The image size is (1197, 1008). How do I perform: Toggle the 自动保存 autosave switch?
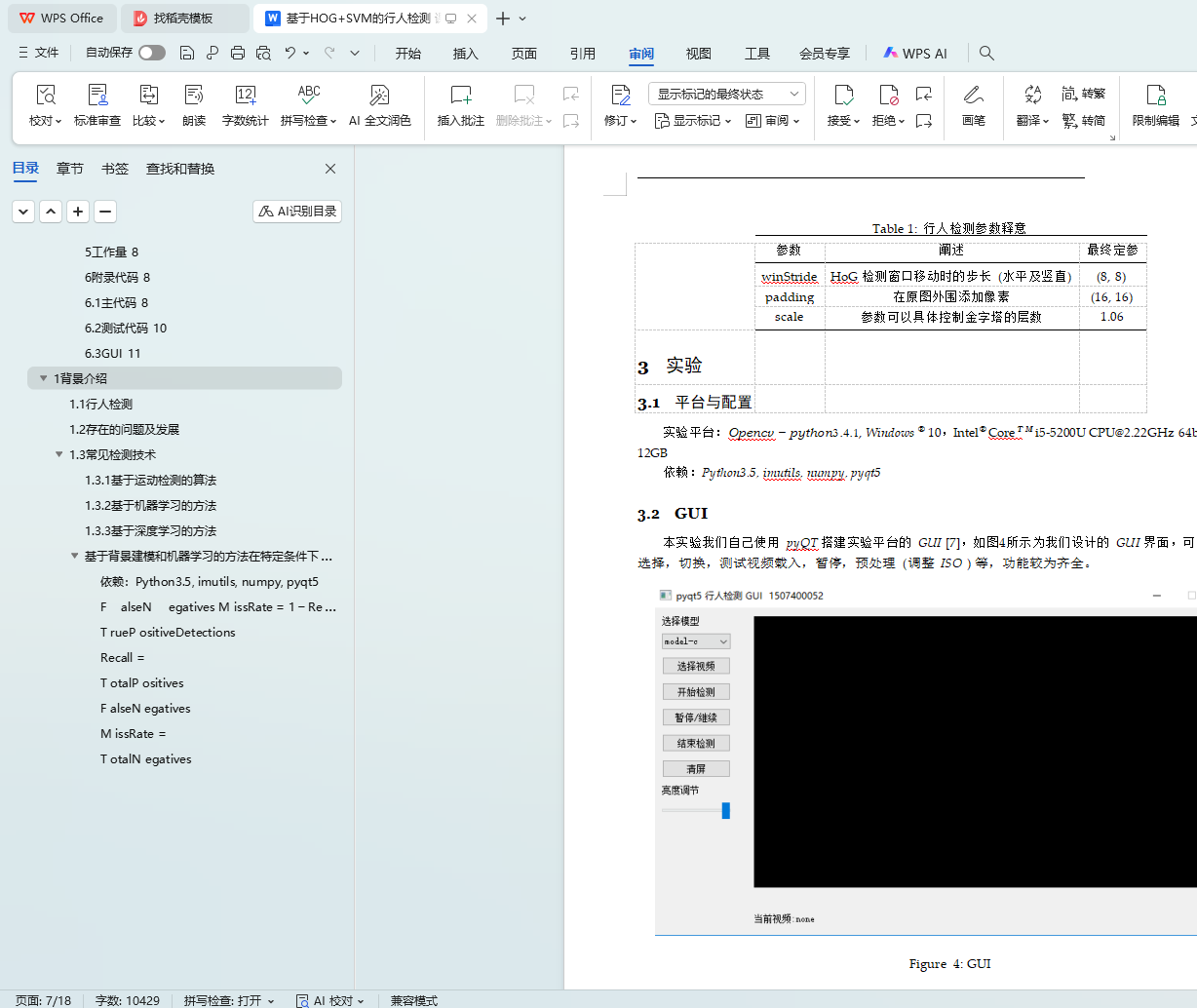click(151, 53)
